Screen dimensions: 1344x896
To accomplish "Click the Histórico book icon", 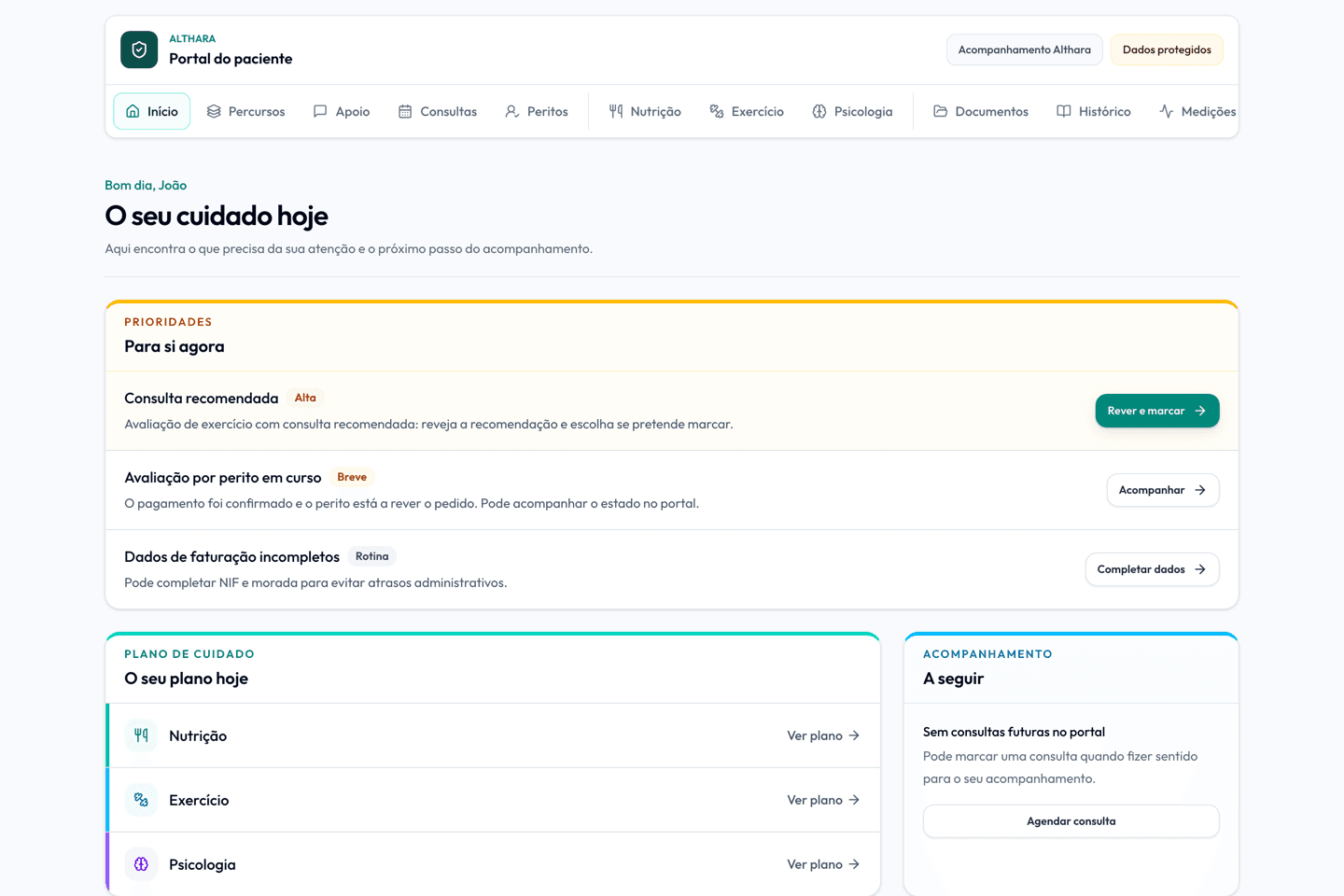I will [1064, 111].
